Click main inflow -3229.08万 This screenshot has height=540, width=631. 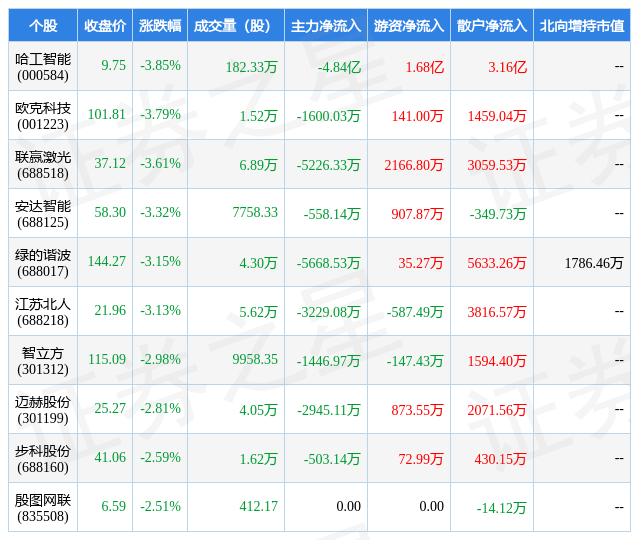pyautogui.click(x=328, y=312)
